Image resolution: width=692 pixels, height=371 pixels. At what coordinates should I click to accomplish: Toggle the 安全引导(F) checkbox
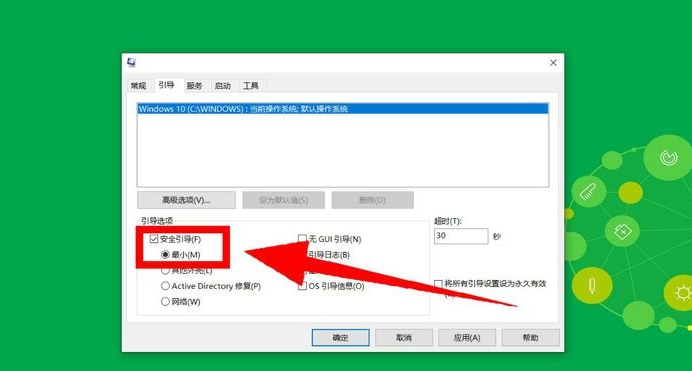pyautogui.click(x=154, y=239)
